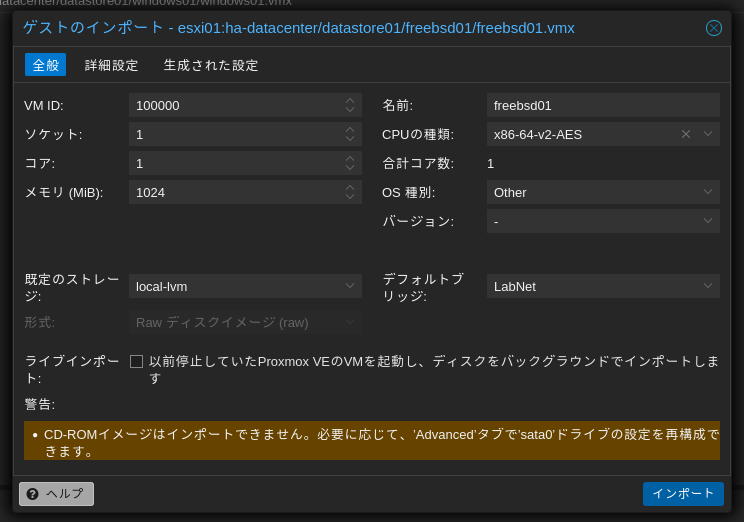Increase the コア count
Viewport: 744px width, 522px height.
point(350,158)
